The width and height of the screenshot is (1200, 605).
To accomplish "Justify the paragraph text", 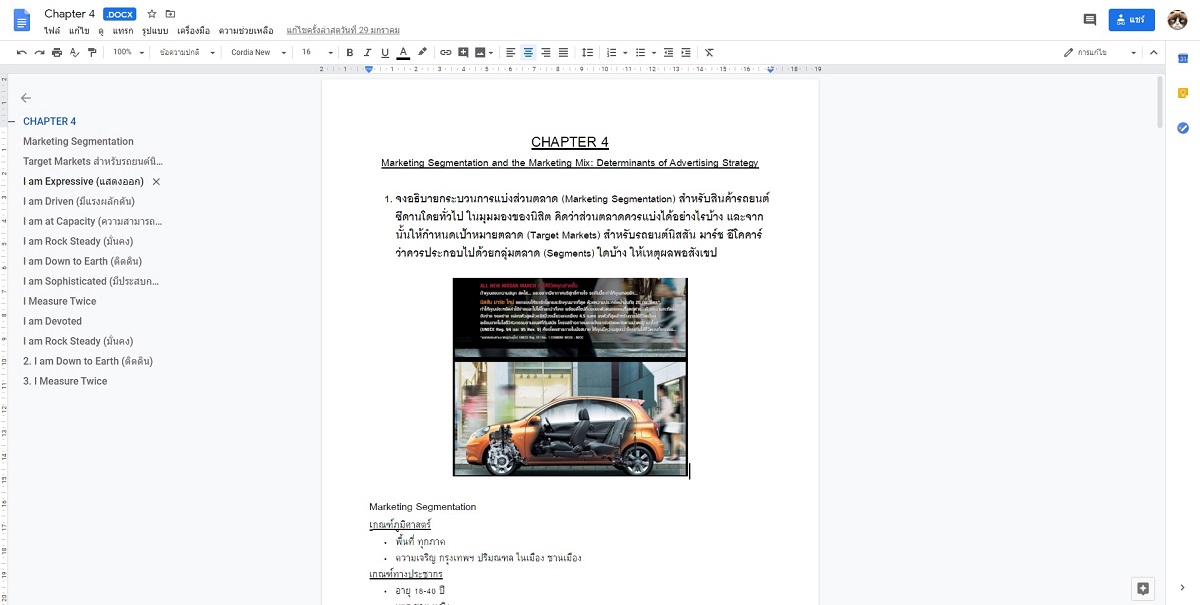I will click(x=563, y=52).
